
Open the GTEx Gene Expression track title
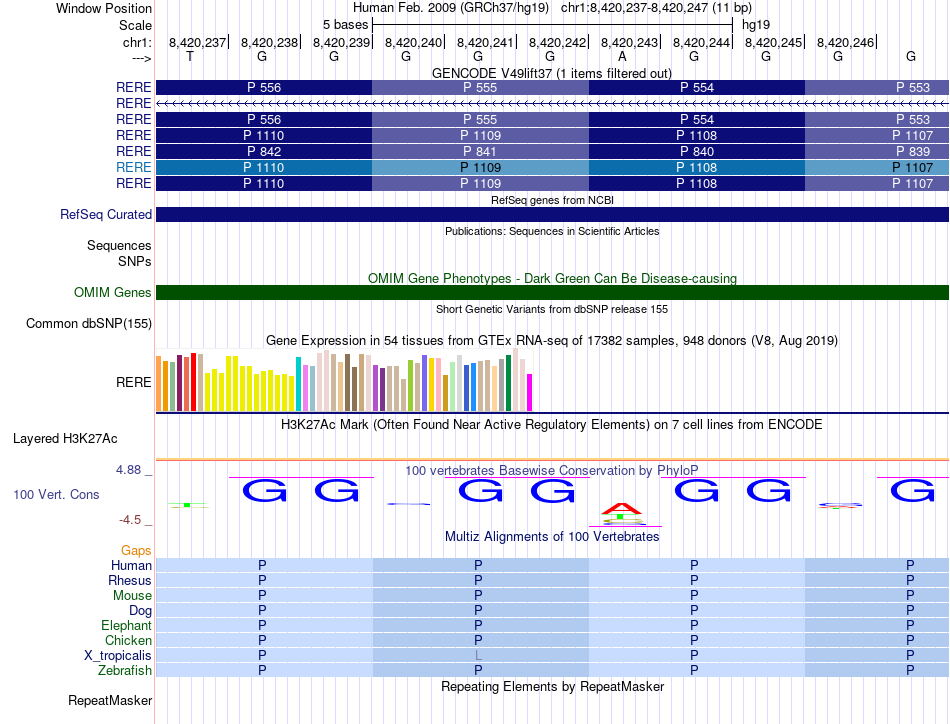552,340
